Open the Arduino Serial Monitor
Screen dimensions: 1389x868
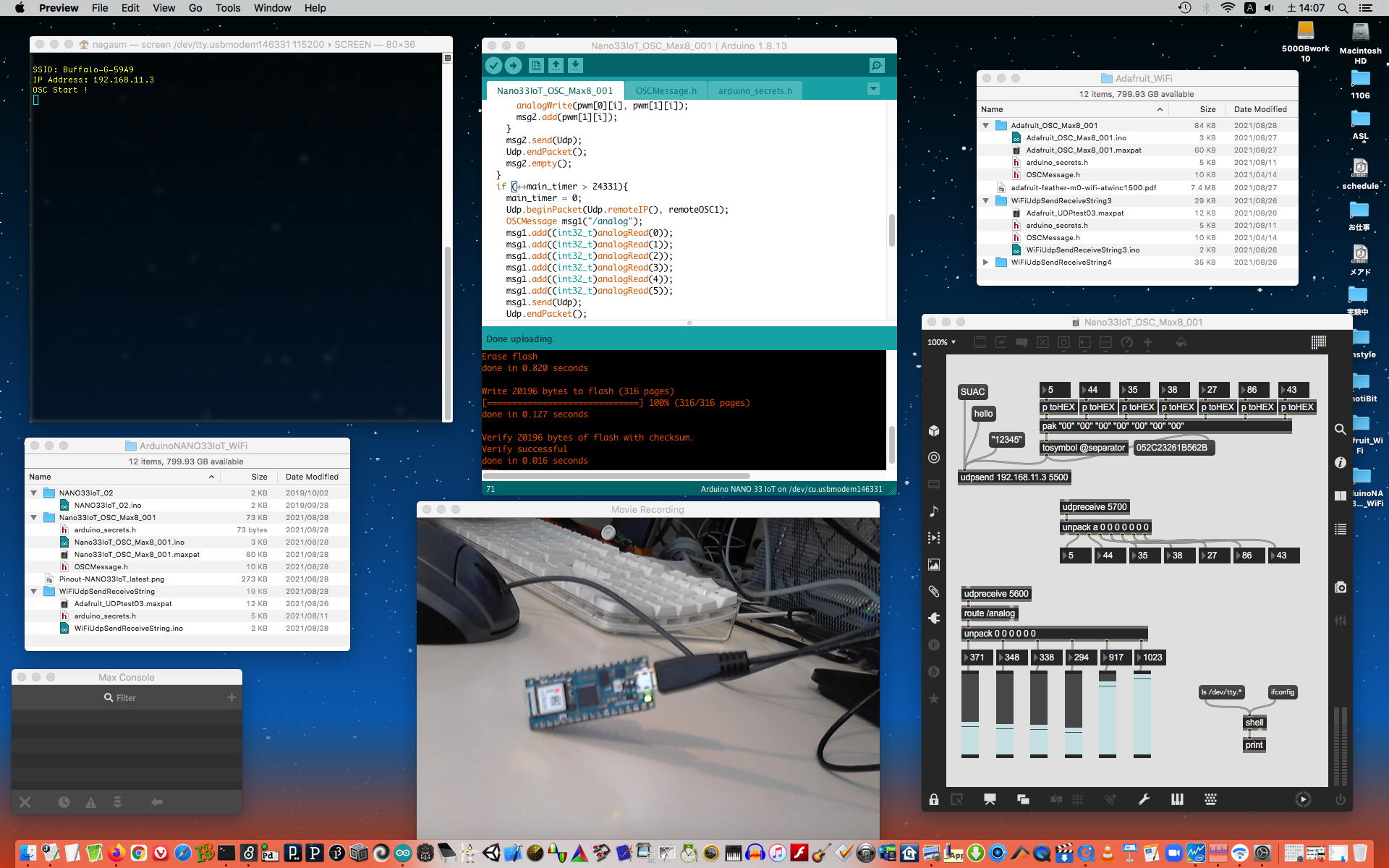coord(877,66)
